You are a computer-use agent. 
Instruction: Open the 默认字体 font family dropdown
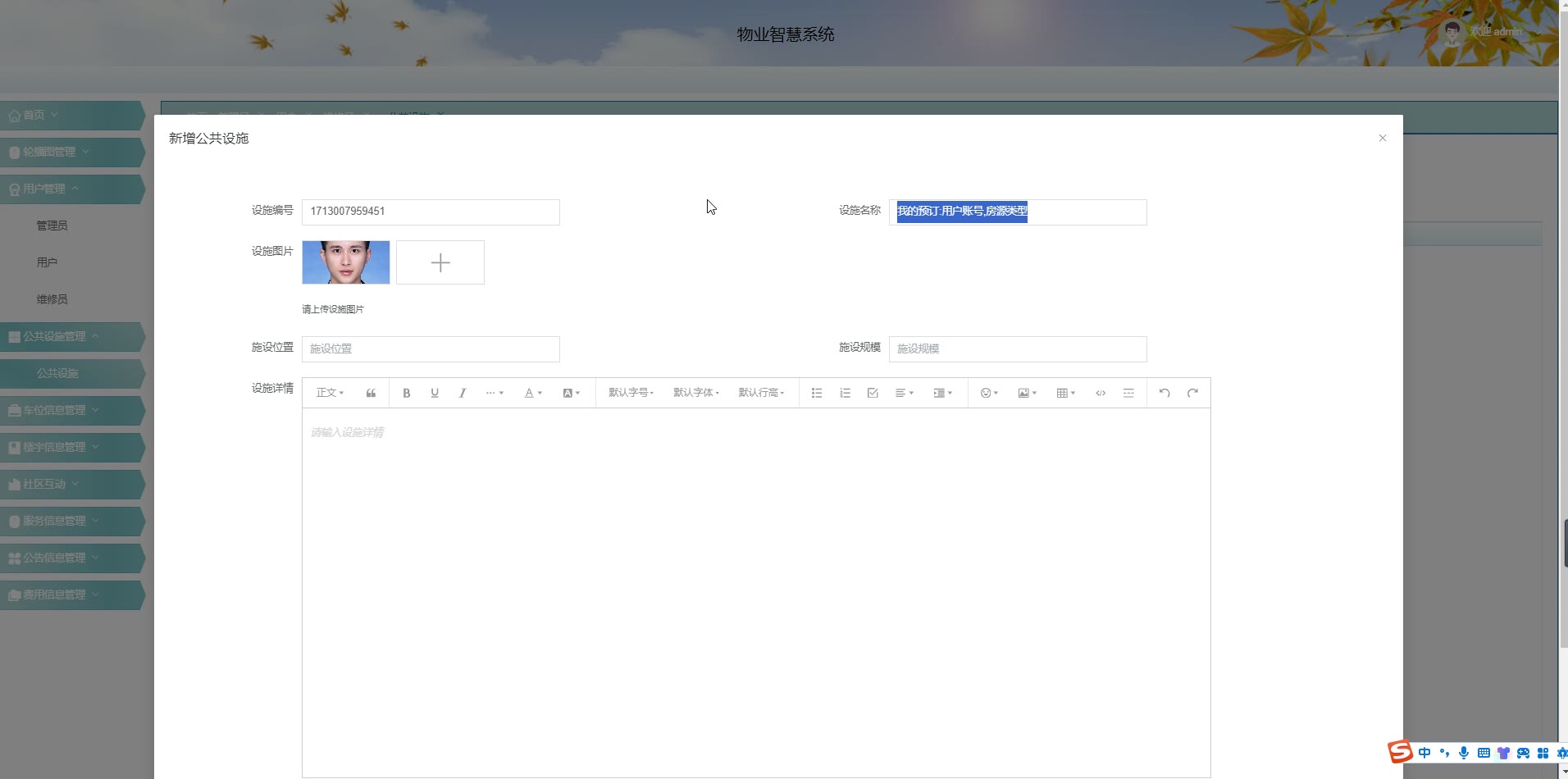point(696,393)
